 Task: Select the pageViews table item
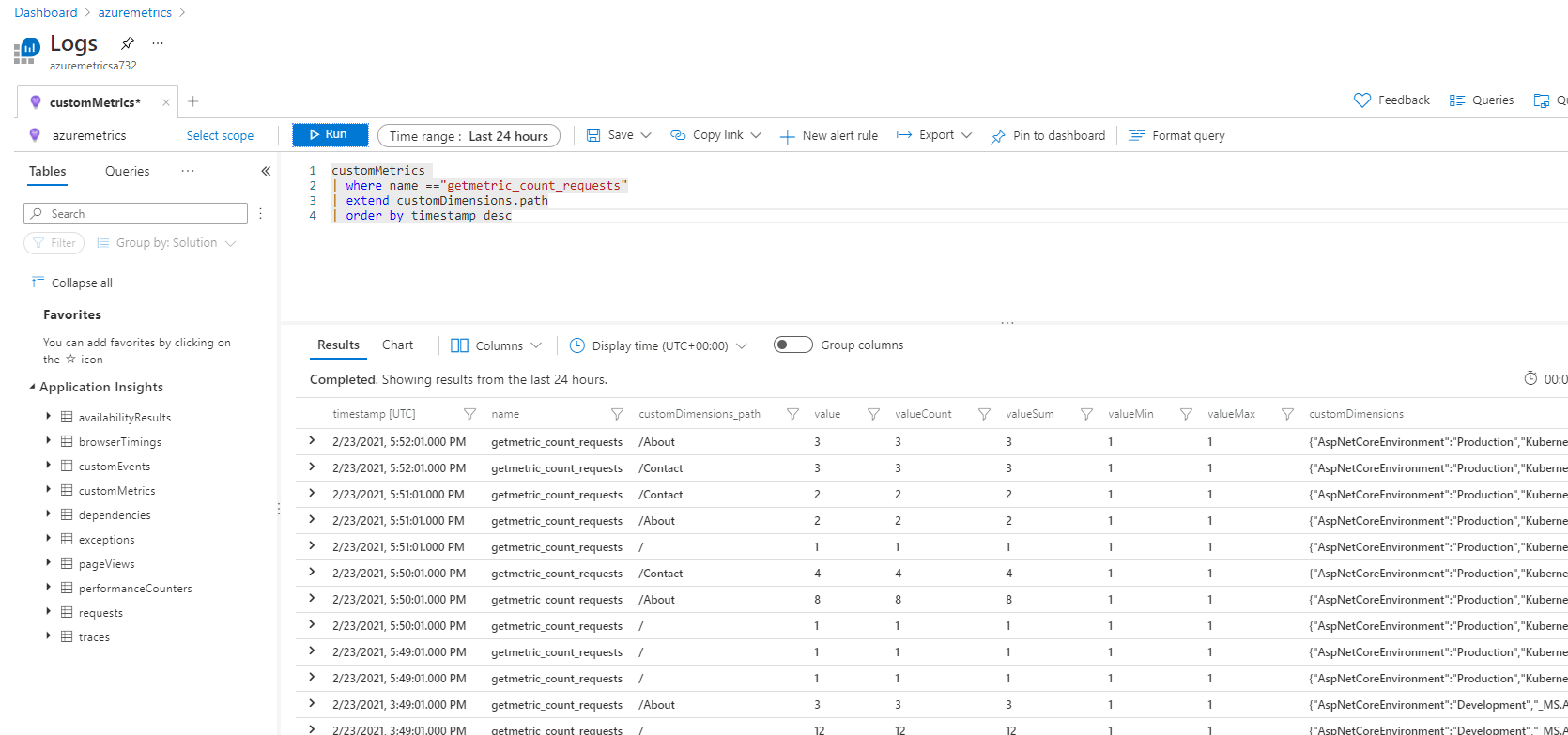tap(106, 564)
